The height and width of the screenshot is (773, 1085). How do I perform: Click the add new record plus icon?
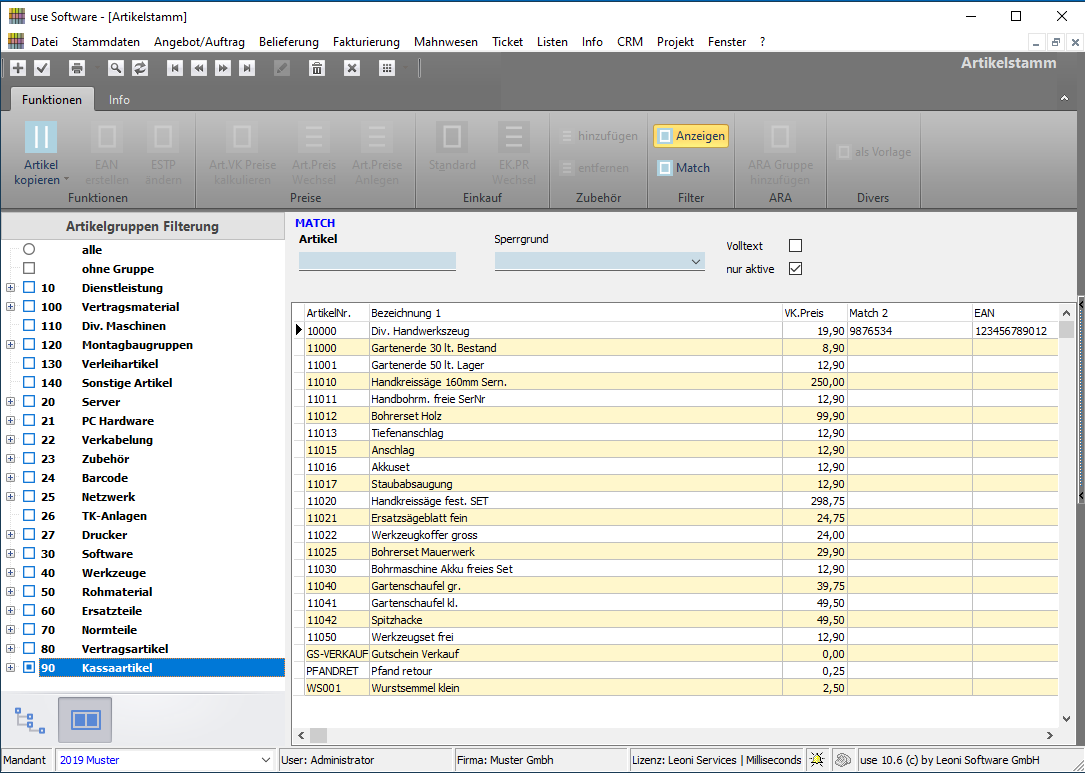(x=18, y=68)
